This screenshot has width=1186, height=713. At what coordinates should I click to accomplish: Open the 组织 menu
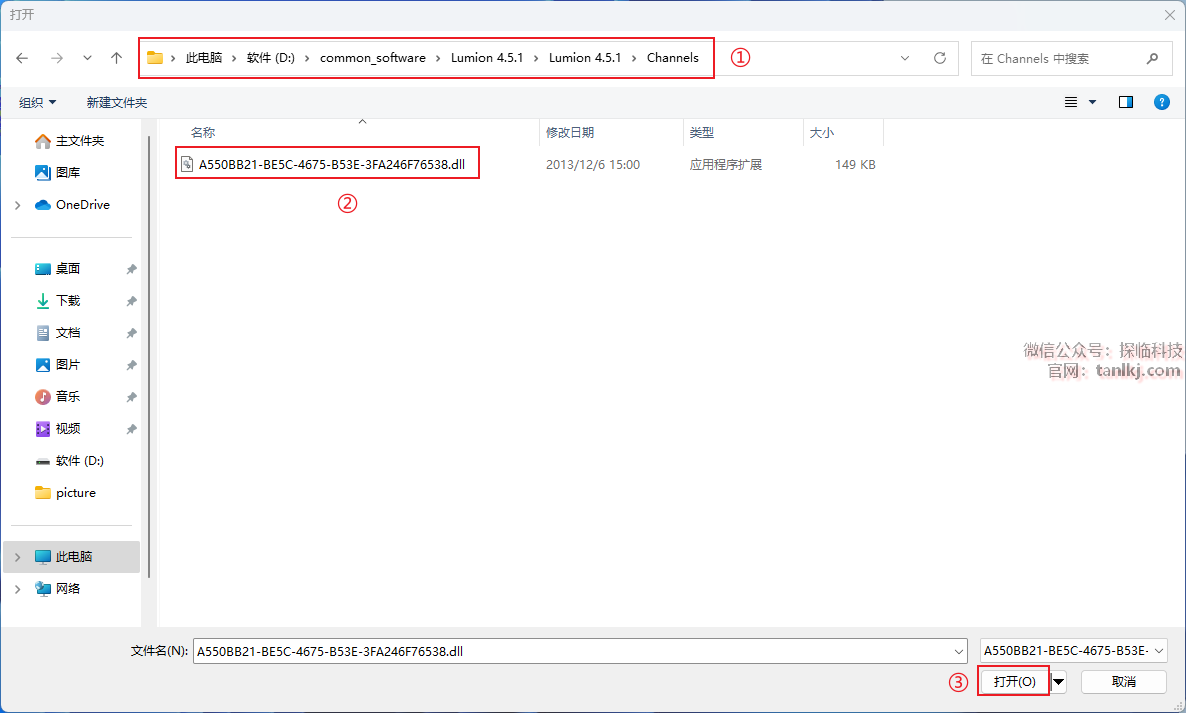37,102
